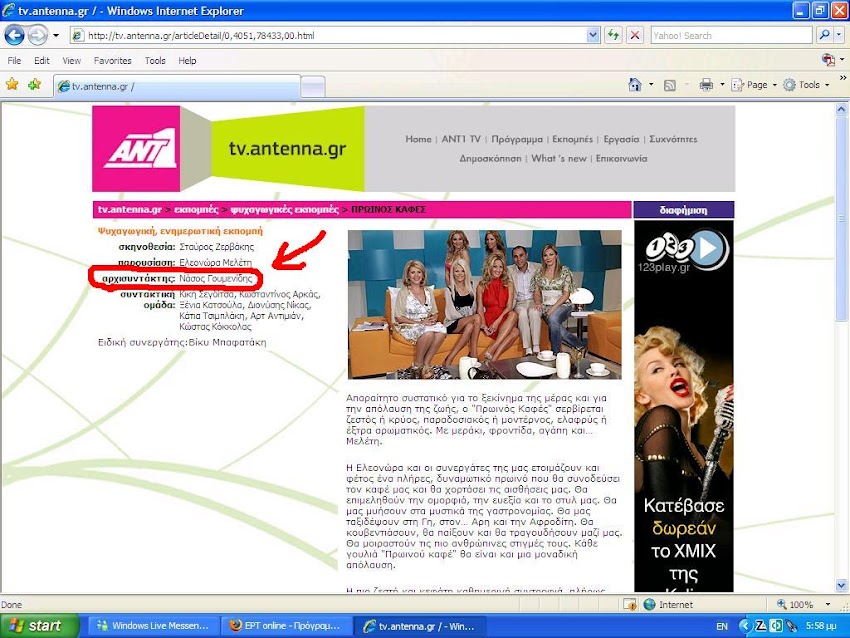Open the Page command menu
The height and width of the screenshot is (638, 850).
(754, 85)
